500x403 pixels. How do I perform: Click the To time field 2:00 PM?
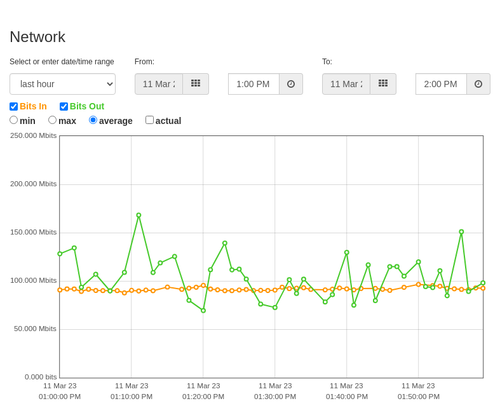441,84
